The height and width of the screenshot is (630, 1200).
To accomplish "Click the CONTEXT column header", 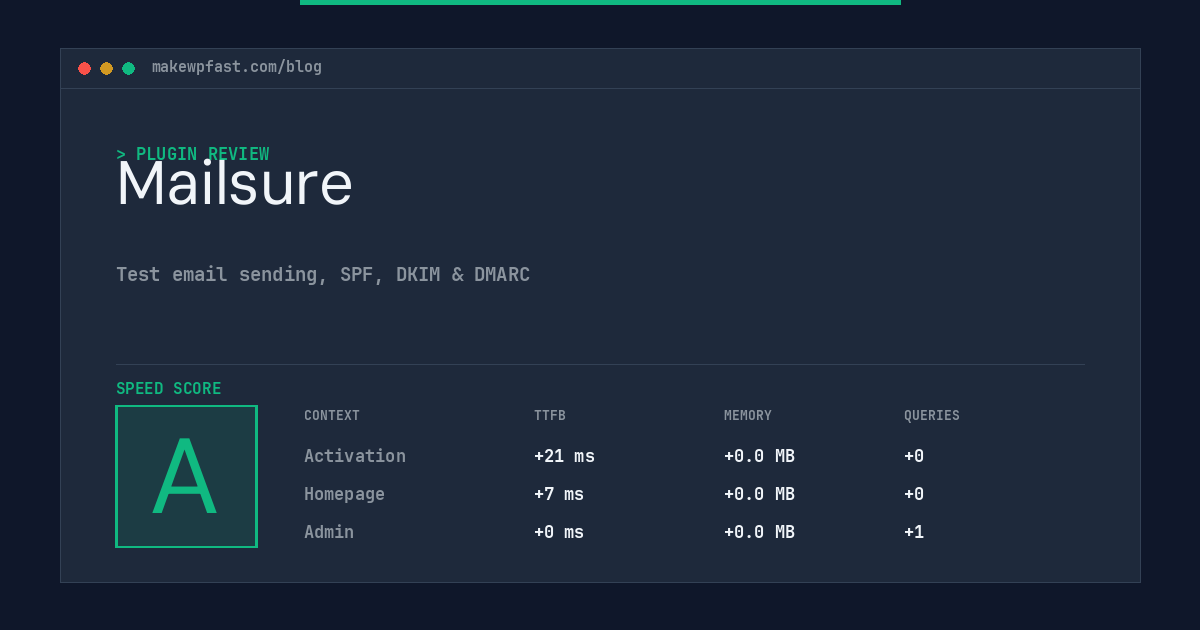I will tap(332, 416).
